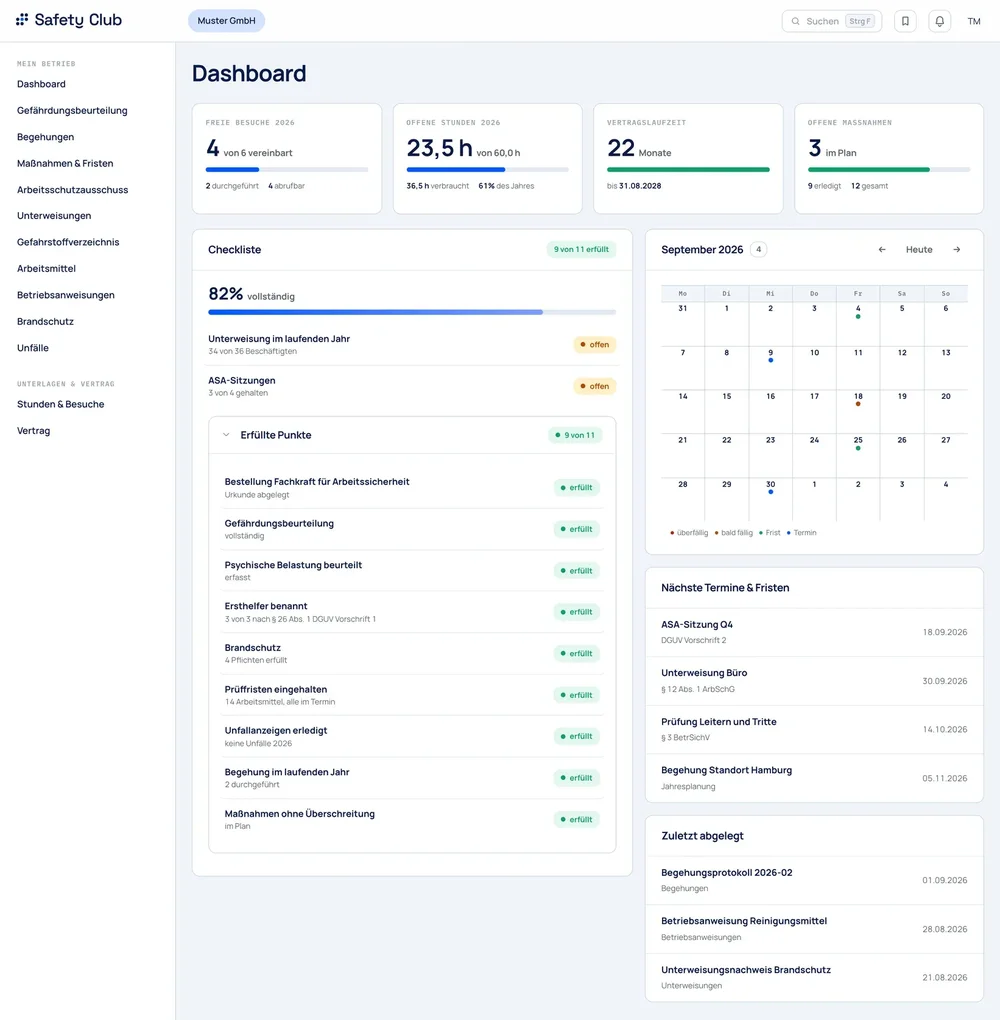Select September 9 in calendar
Viewport: 1000px width, 1020px height.
pyautogui.click(x=770, y=368)
